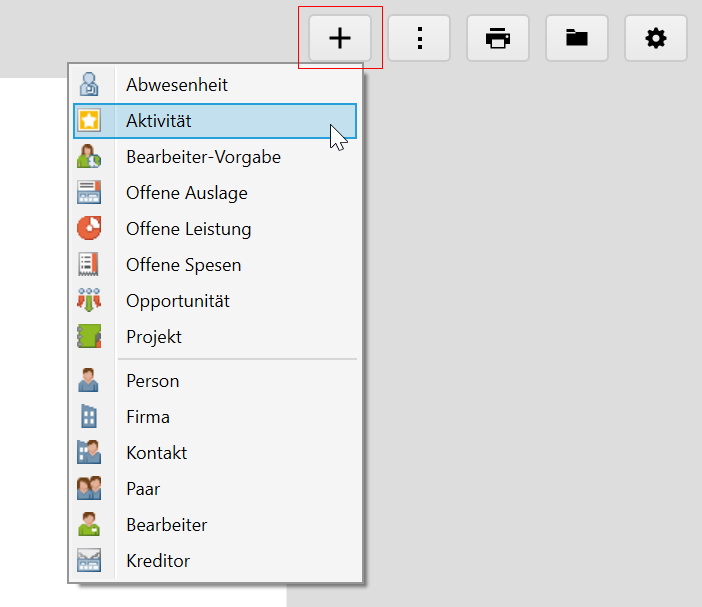The width and height of the screenshot is (702, 607).
Task: Choose the Aktivität menu entry
Action: click(158, 121)
